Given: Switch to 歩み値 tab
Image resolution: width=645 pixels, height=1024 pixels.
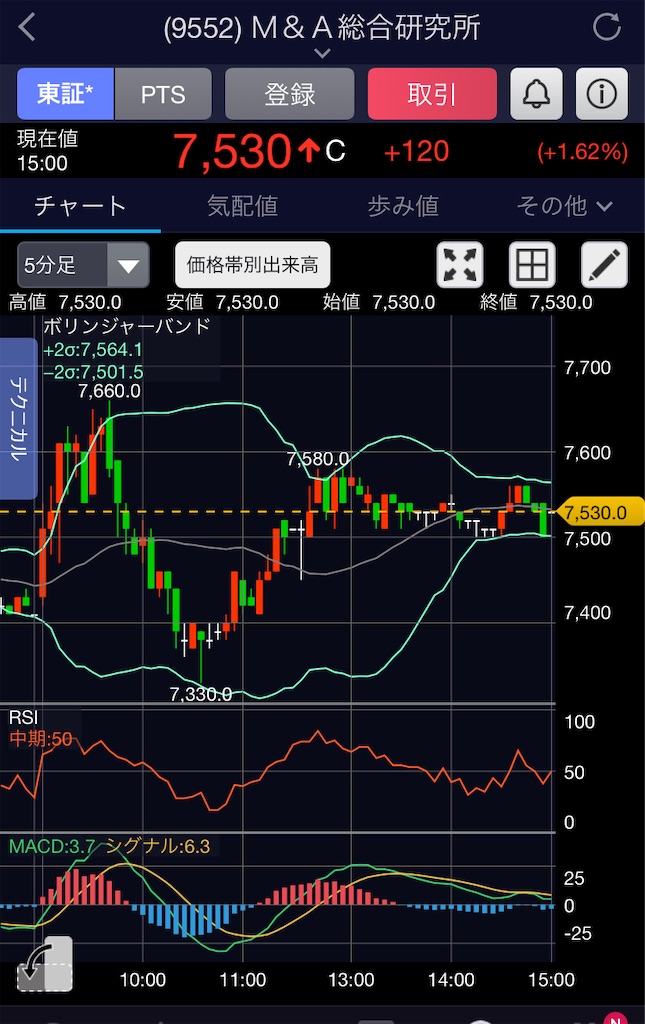Looking at the screenshot, I should tap(403, 206).
